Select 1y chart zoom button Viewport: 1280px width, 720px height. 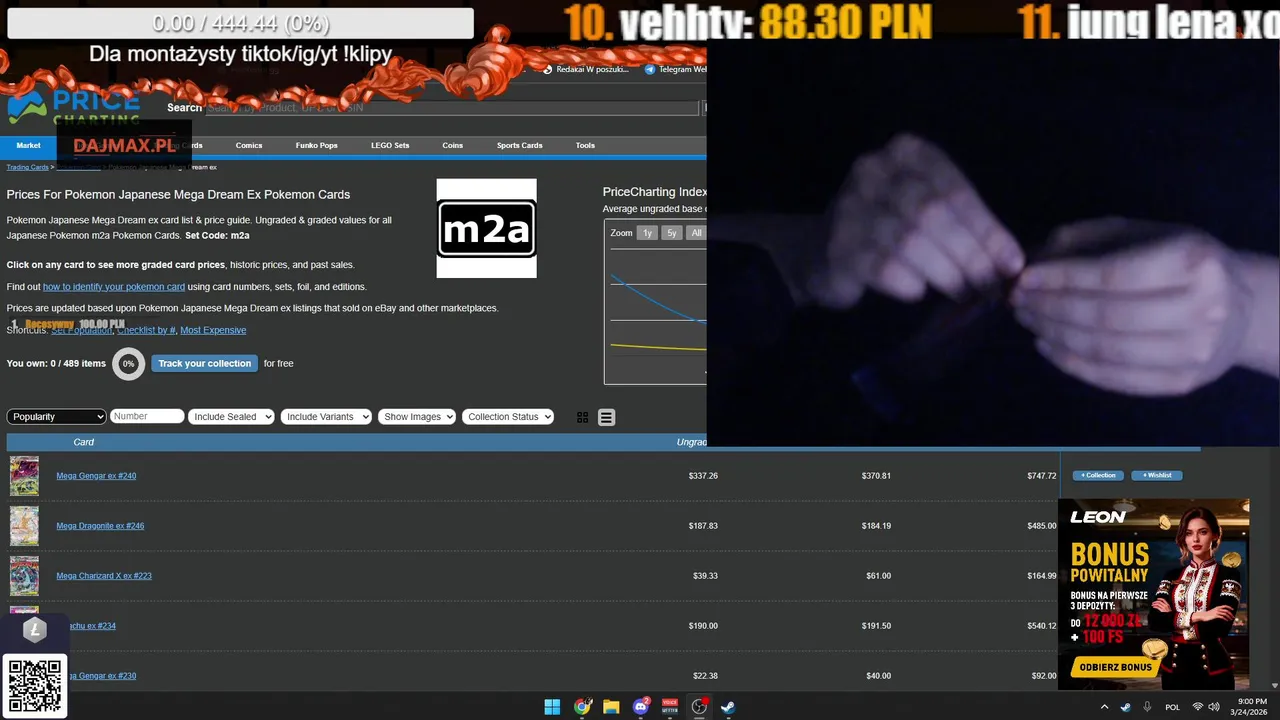647,233
